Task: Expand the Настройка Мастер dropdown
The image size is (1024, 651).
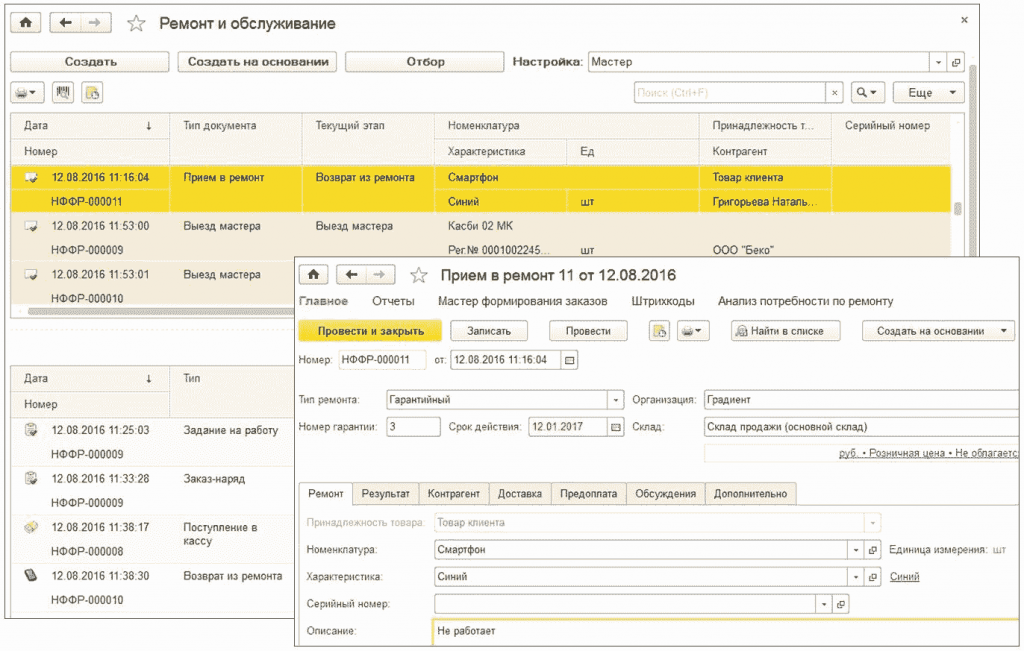Action: [938, 62]
